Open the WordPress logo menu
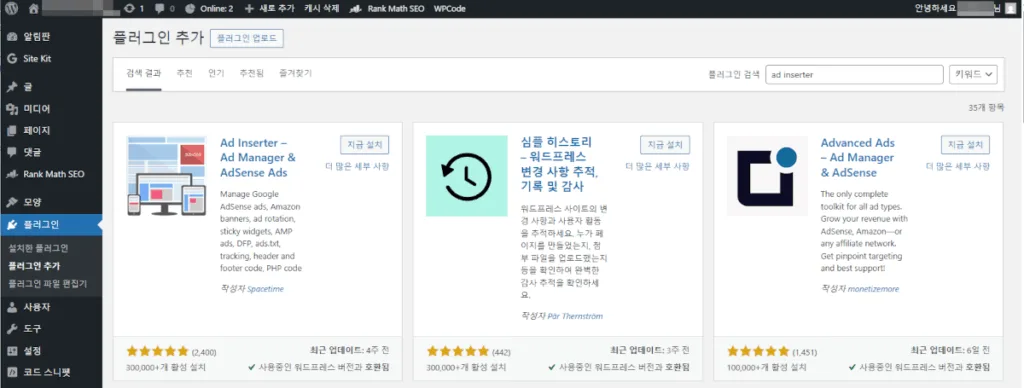The height and width of the screenshot is (388, 1024). [11, 8]
